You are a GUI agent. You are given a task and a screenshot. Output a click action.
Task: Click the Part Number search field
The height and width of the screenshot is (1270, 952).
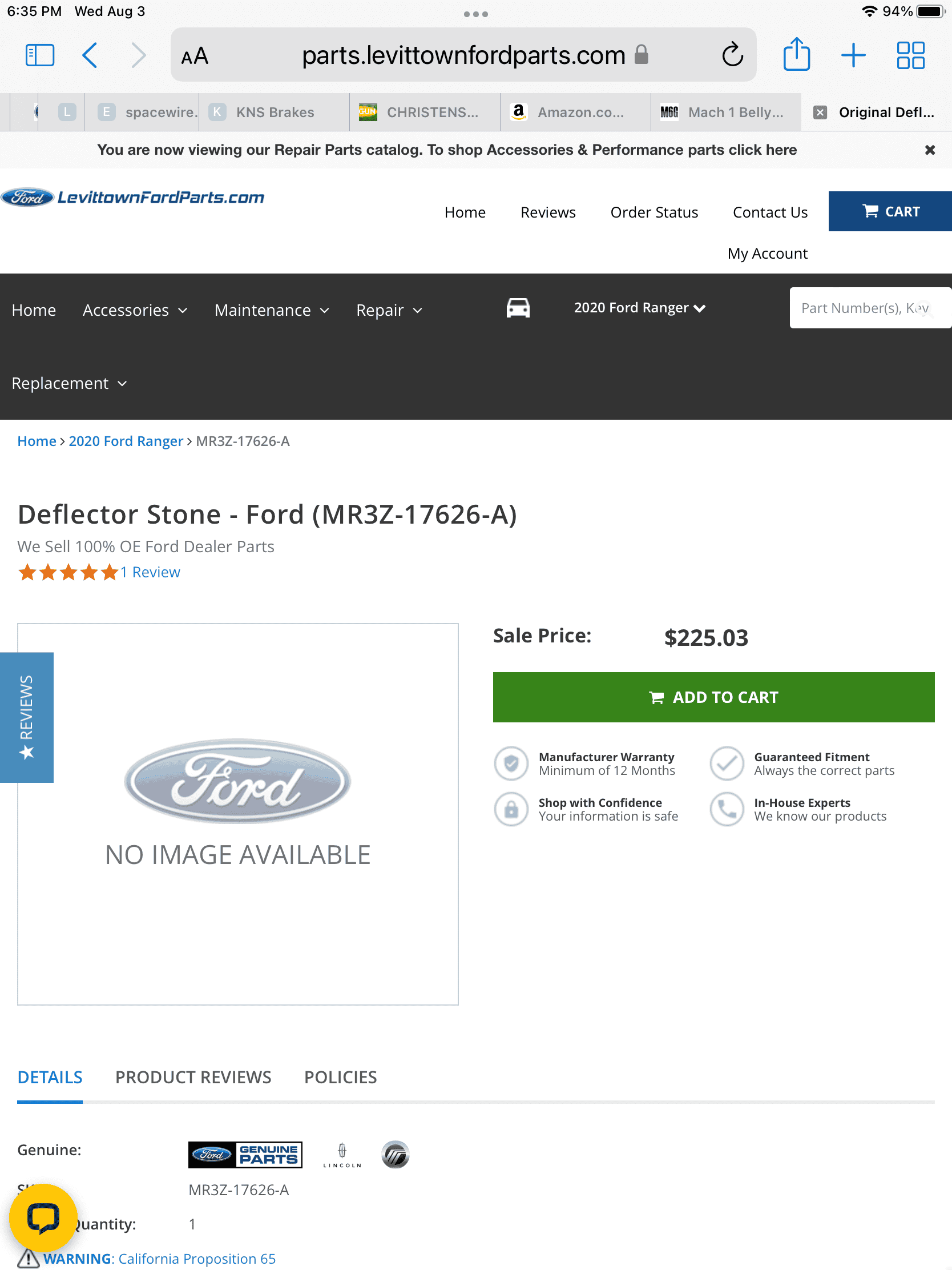coord(870,308)
